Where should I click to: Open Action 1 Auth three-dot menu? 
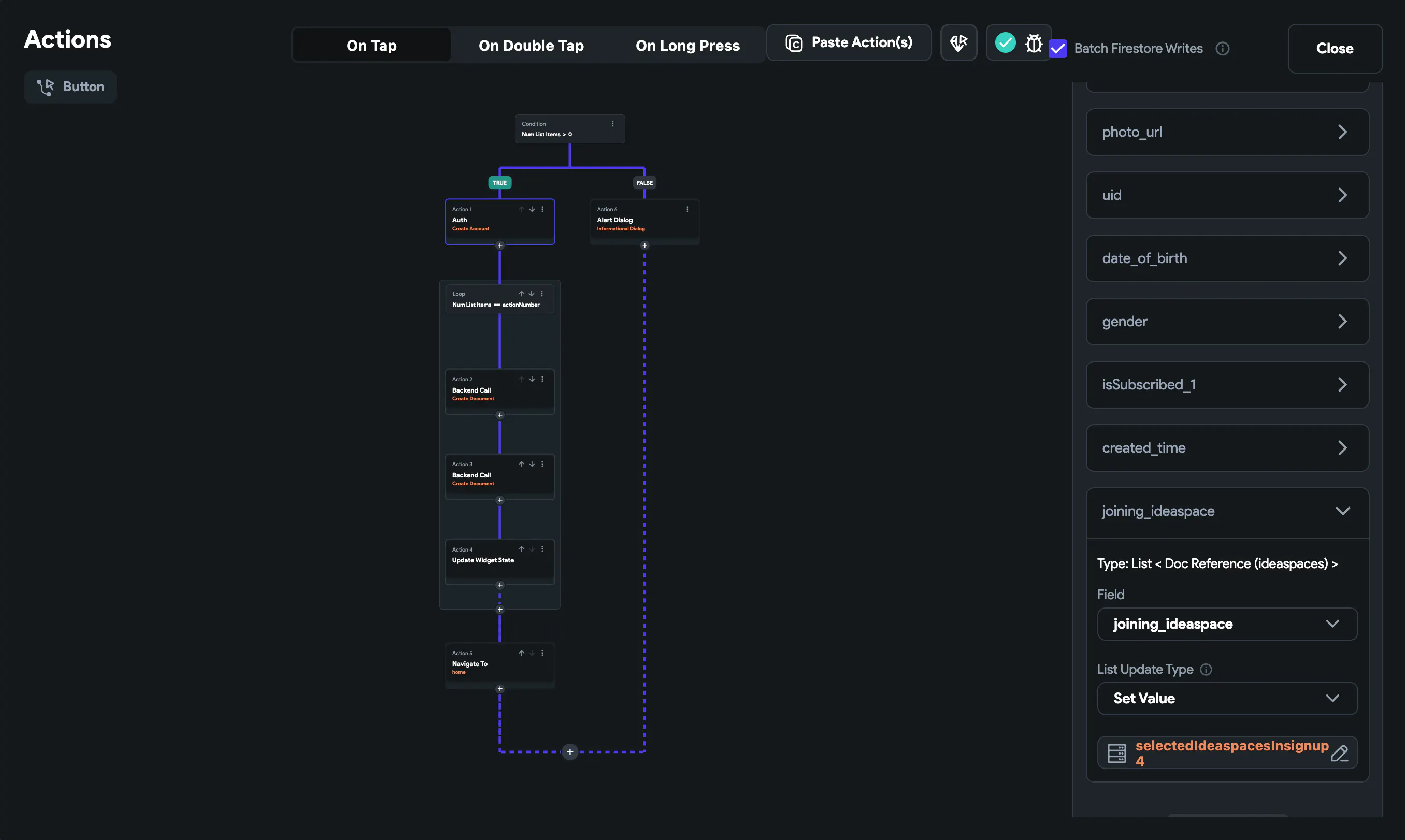pyautogui.click(x=542, y=209)
